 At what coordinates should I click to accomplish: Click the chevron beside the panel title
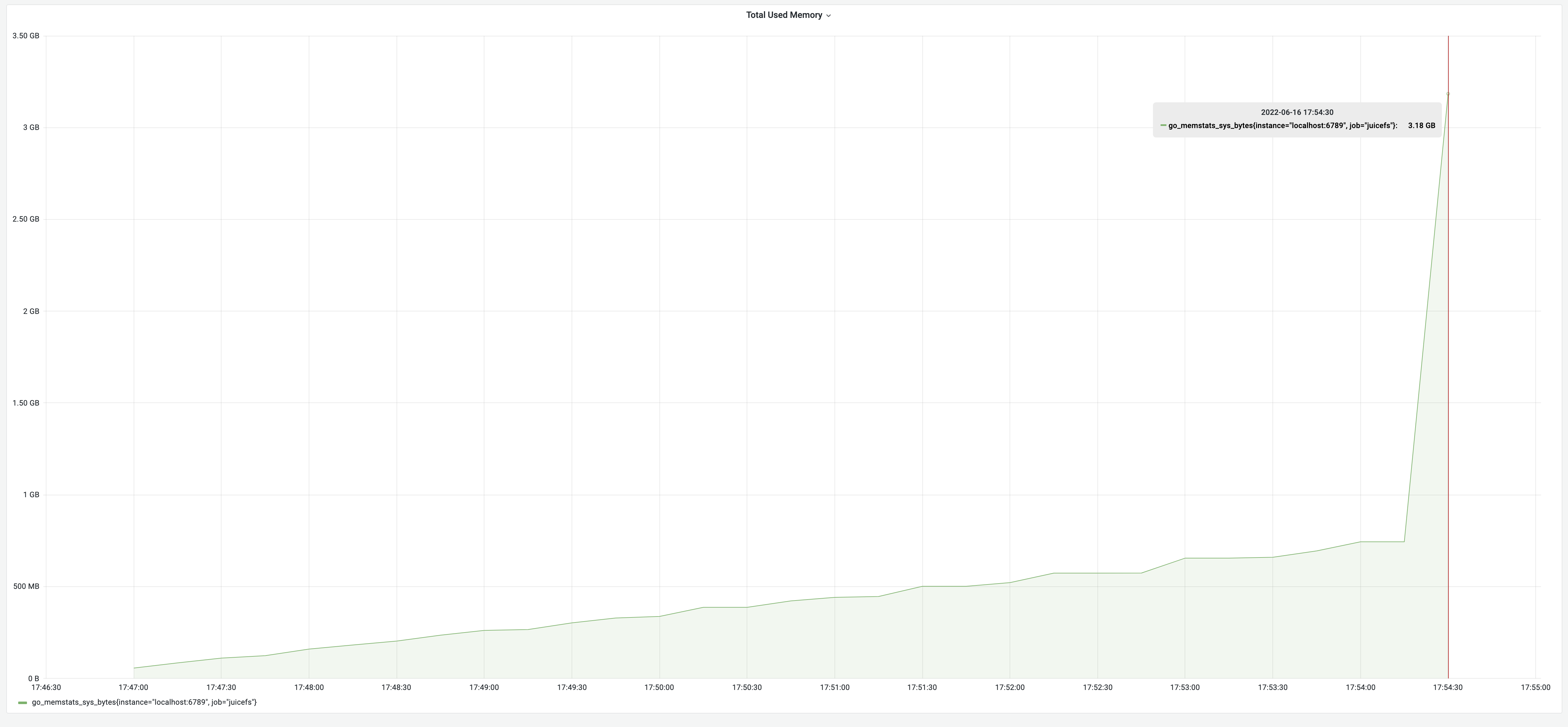[x=829, y=16]
